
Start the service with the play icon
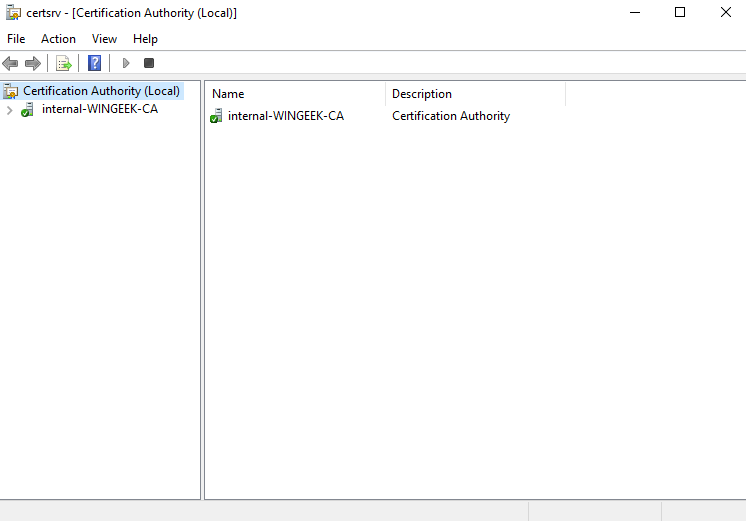(126, 63)
